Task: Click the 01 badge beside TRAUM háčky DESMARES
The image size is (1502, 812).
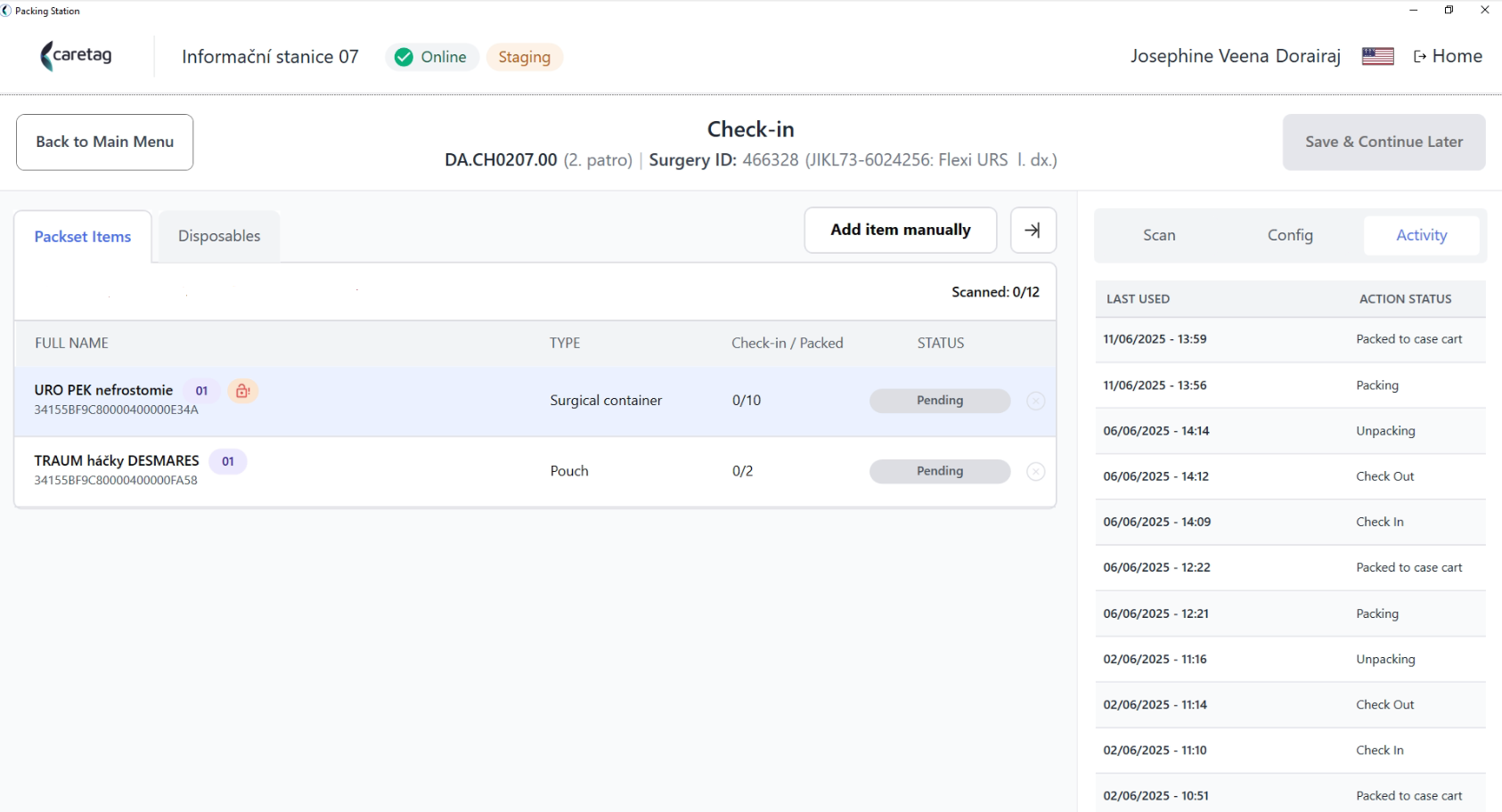Action: [x=228, y=461]
